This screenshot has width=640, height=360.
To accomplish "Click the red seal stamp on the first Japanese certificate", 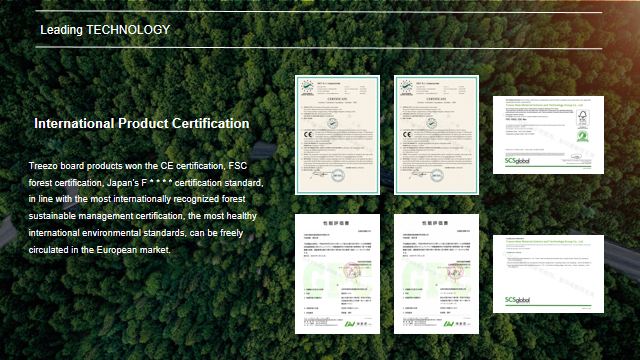I will (x=351, y=270).
